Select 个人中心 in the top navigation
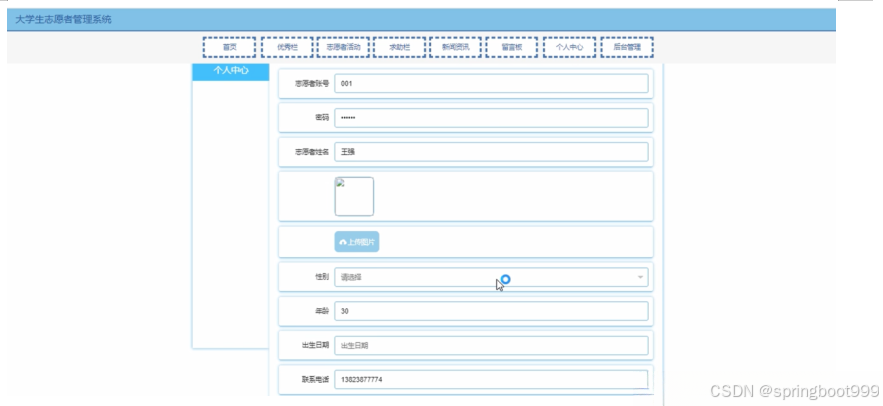The width and height of the screenshot is (883, 406). point(569,47)
